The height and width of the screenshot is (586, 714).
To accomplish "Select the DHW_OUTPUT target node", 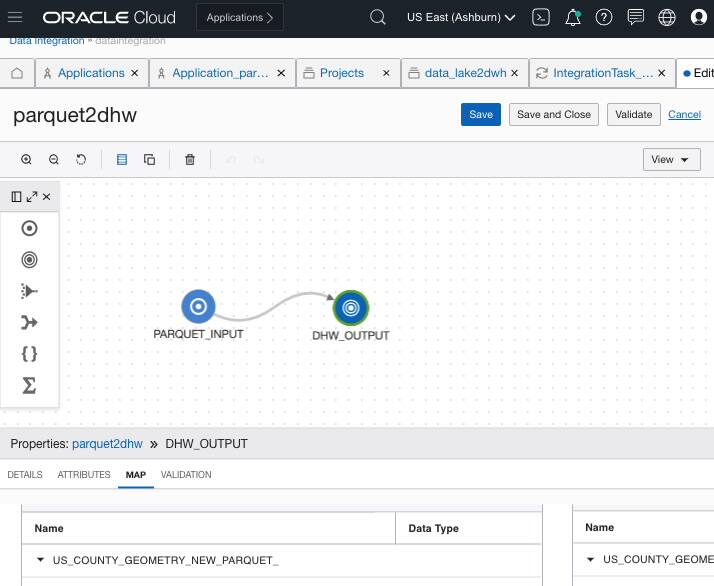I will click(x=351, y=308).
